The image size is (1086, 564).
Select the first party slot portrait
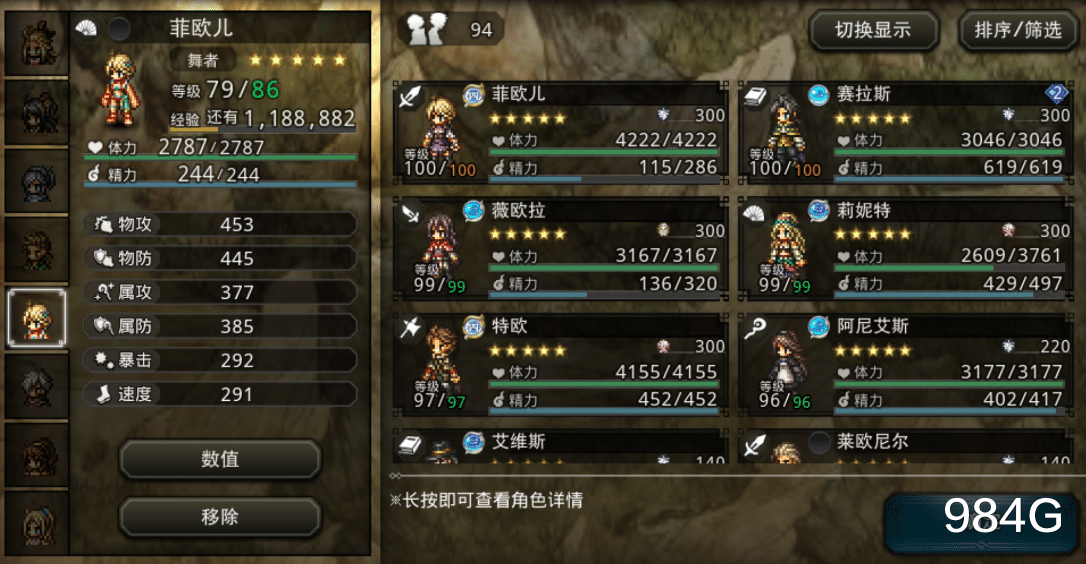click(x=37, y=43)
